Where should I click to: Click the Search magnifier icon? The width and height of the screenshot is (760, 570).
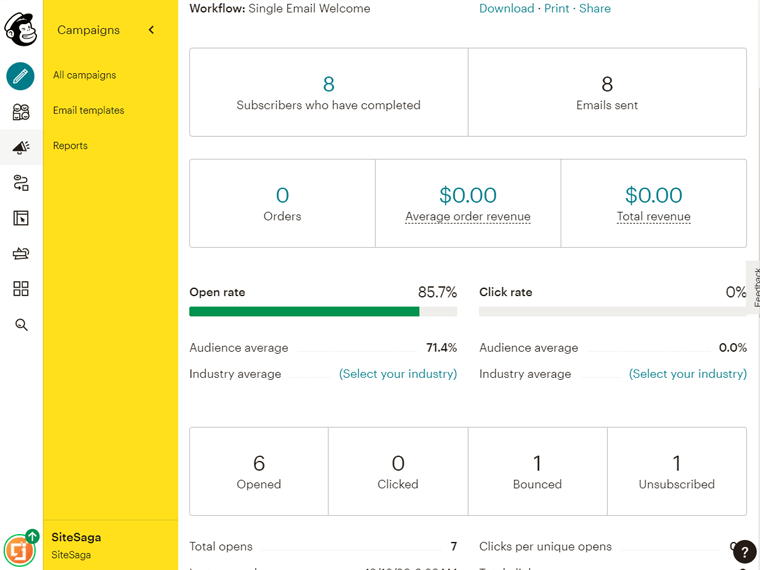[21, 325]
